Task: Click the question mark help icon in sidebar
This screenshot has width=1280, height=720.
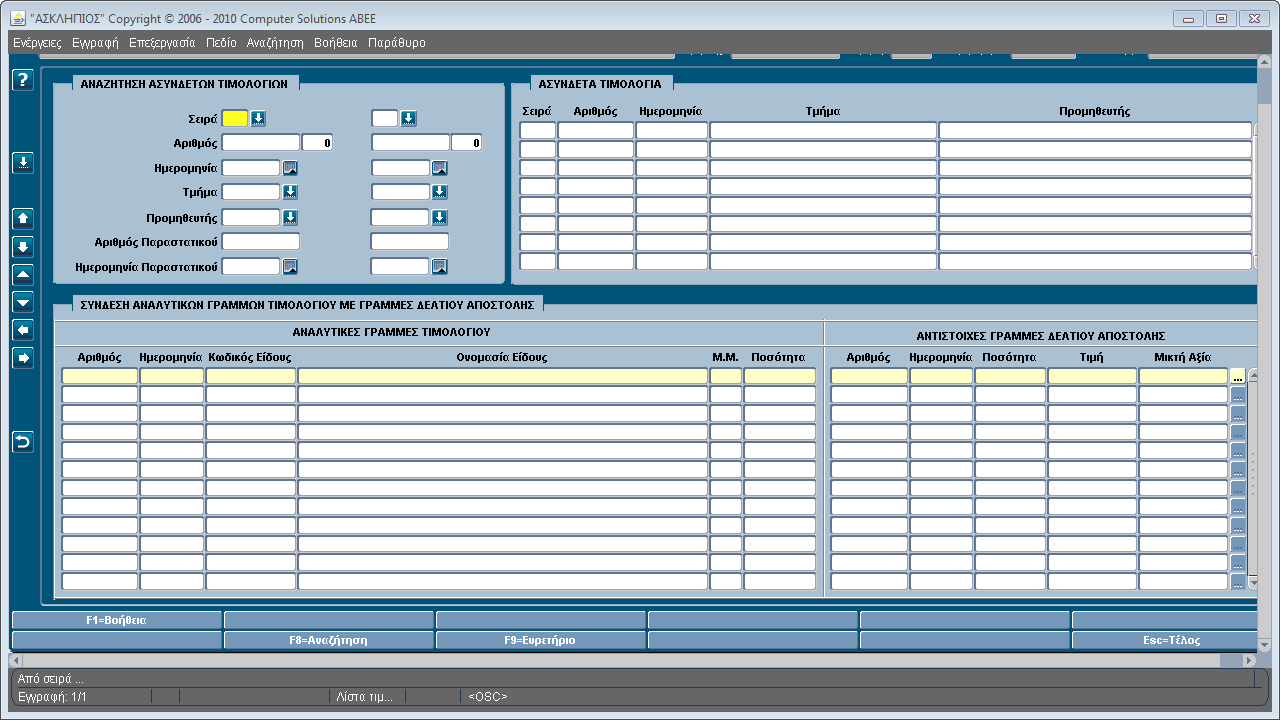Action: (x=23, y=81)
